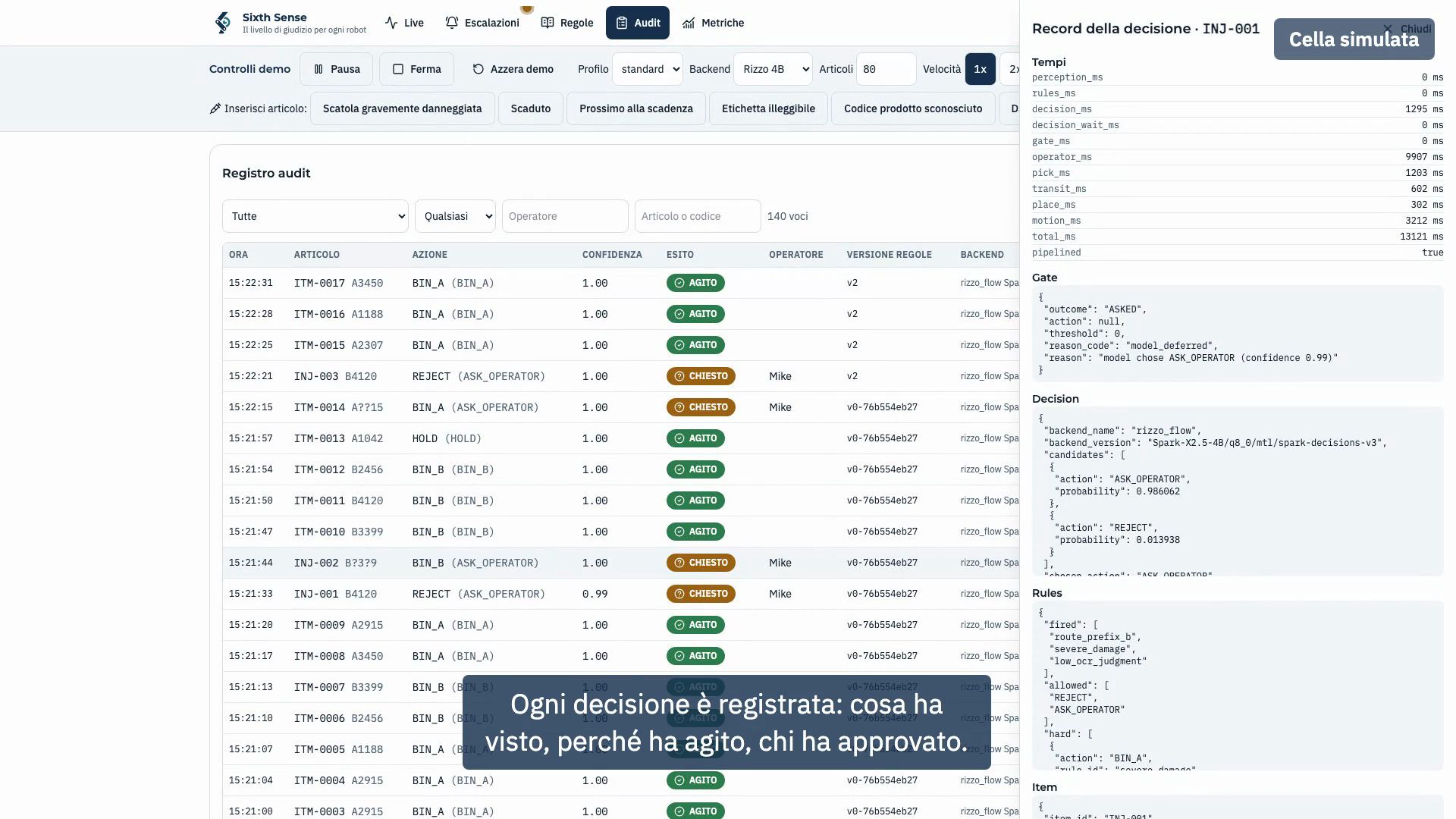Select the 1x speed button
The width and height of the screenshot is (1456, 819).
tap(980, 69)
